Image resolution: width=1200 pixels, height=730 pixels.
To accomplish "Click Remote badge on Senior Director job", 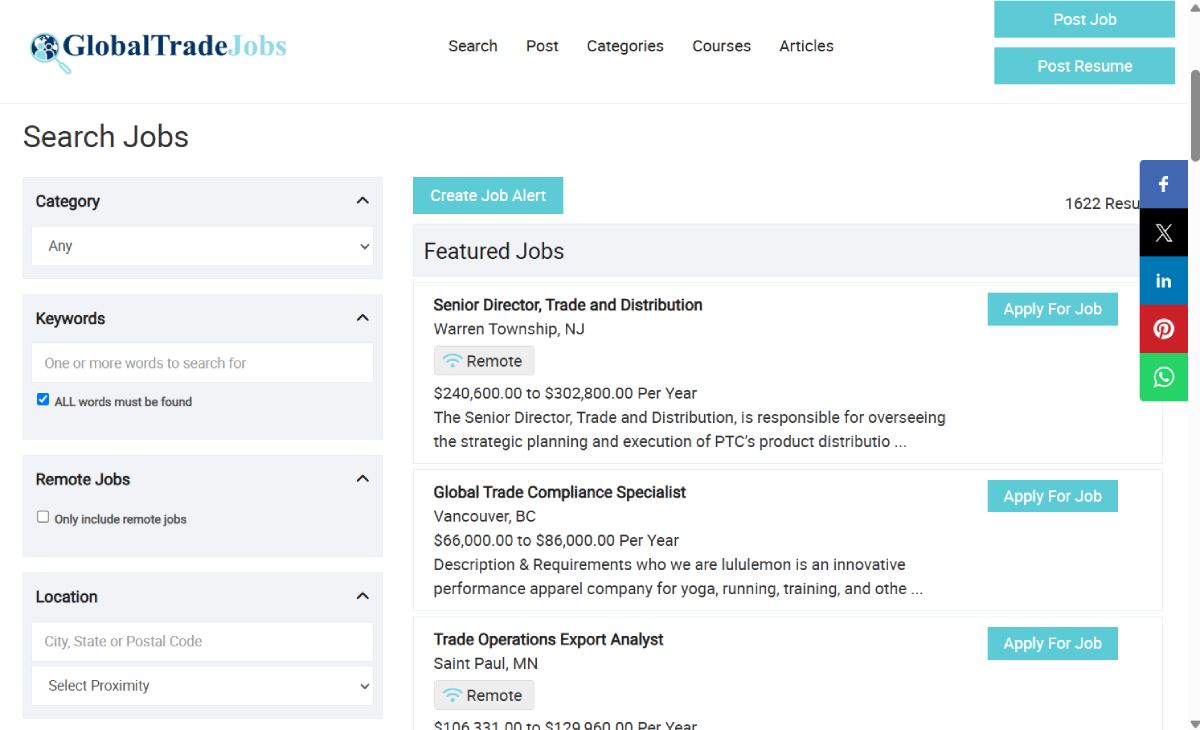I will point(484,361).
